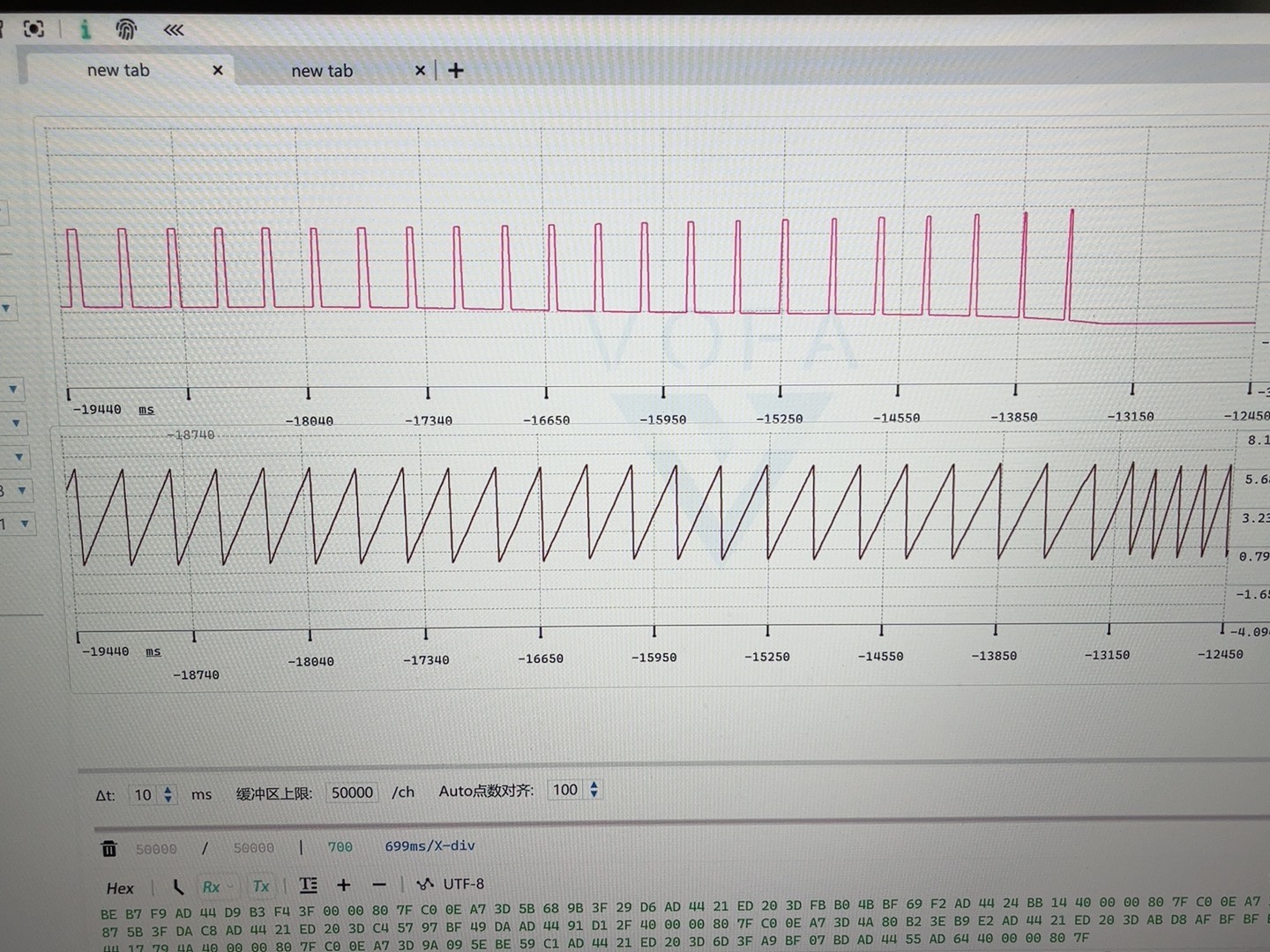Toggle the Tx display option
The height and width of the screenshot is (952, 1270).
tap(261, 886)
